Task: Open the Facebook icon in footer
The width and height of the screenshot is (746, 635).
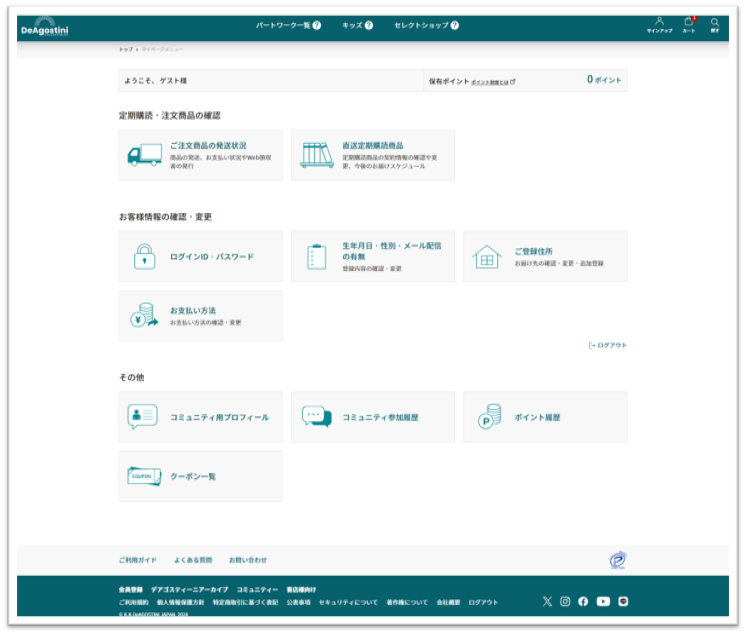Action: click(583, 601)
